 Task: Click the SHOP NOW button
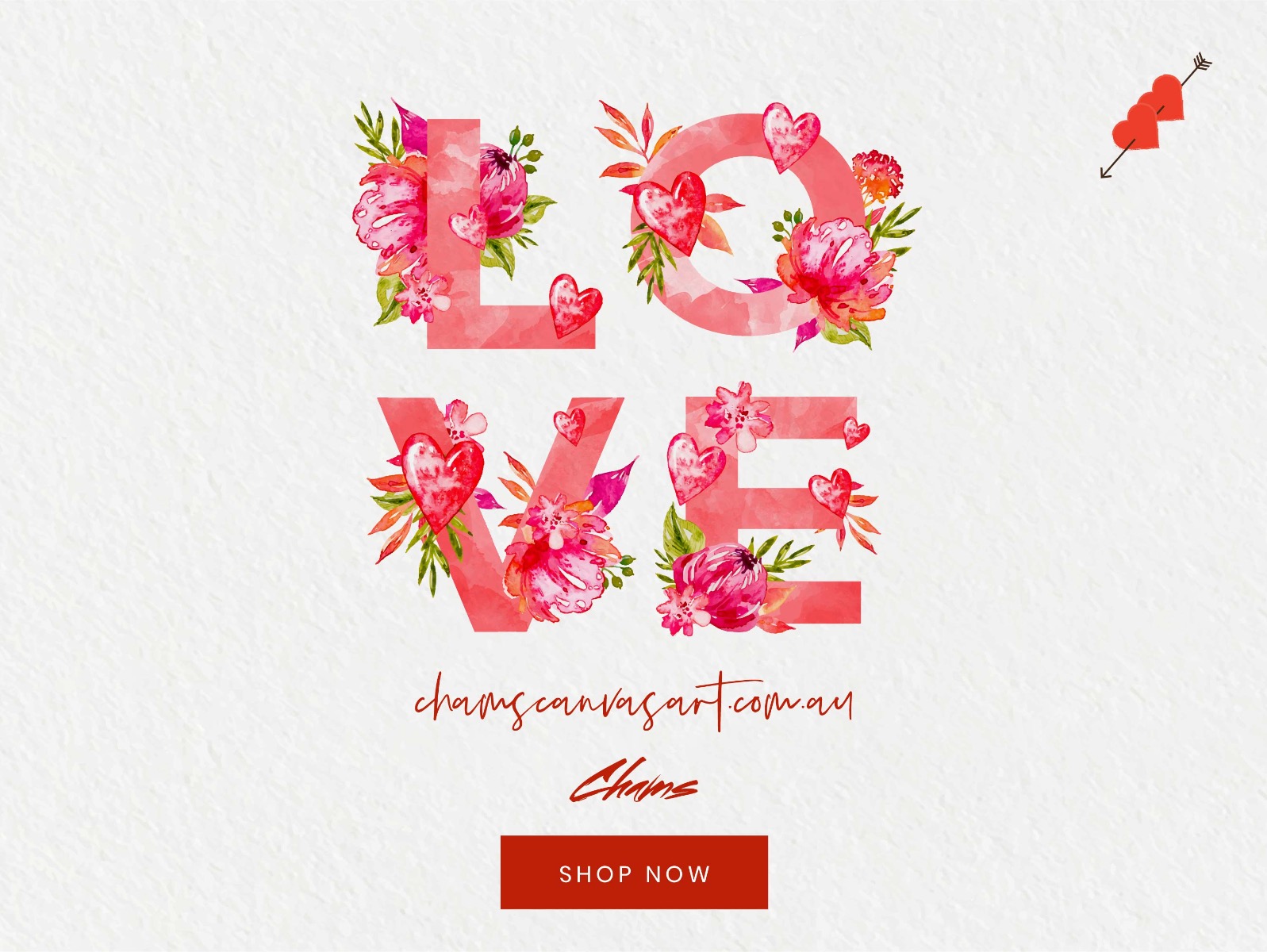click(x=634, y=872)
